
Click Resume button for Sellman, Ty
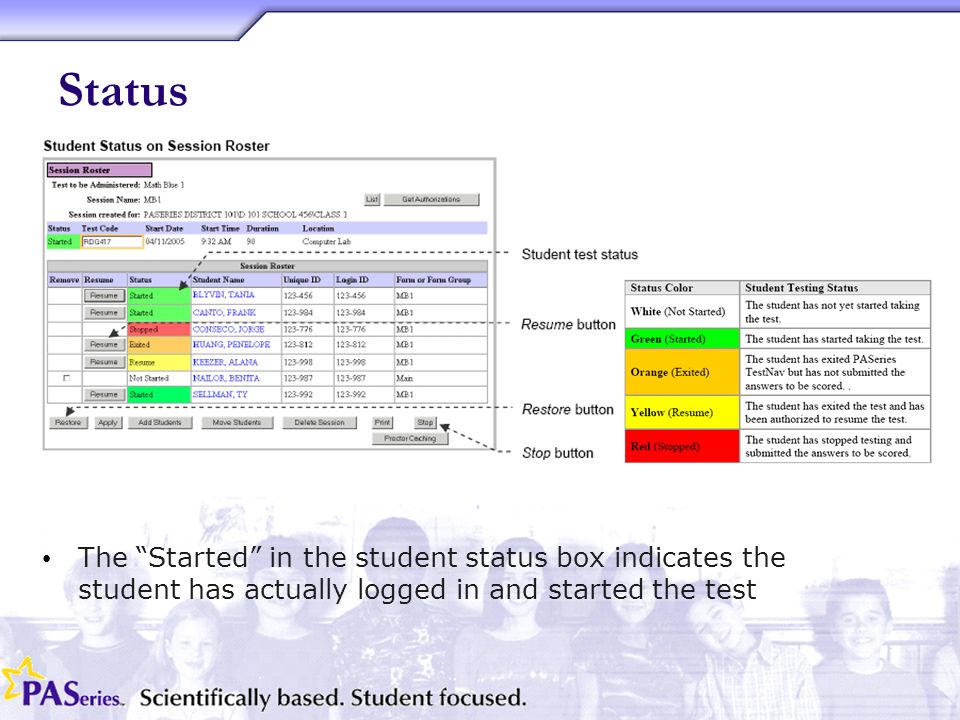pos(104,395)
